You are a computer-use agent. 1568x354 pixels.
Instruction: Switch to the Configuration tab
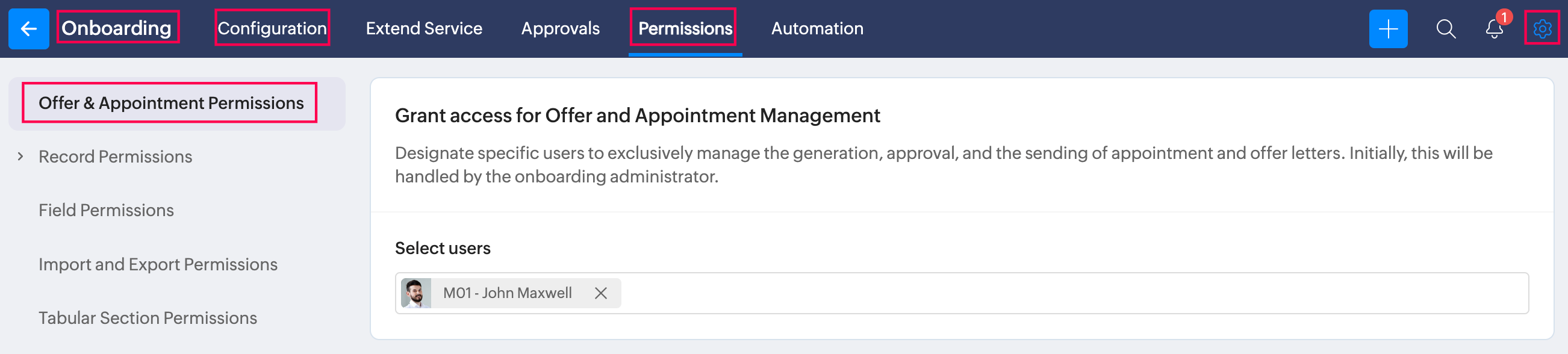(272, 28)
